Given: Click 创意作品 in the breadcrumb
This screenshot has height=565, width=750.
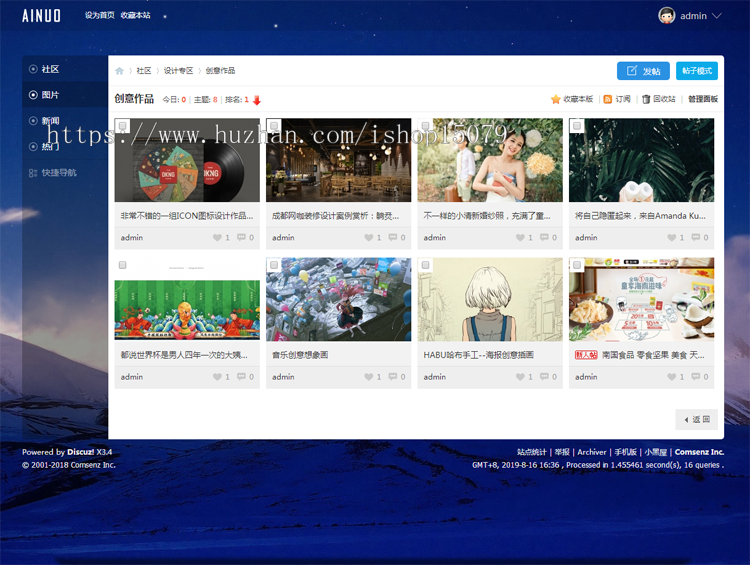Looking at the screenshot, I should (x=220, y=71).
